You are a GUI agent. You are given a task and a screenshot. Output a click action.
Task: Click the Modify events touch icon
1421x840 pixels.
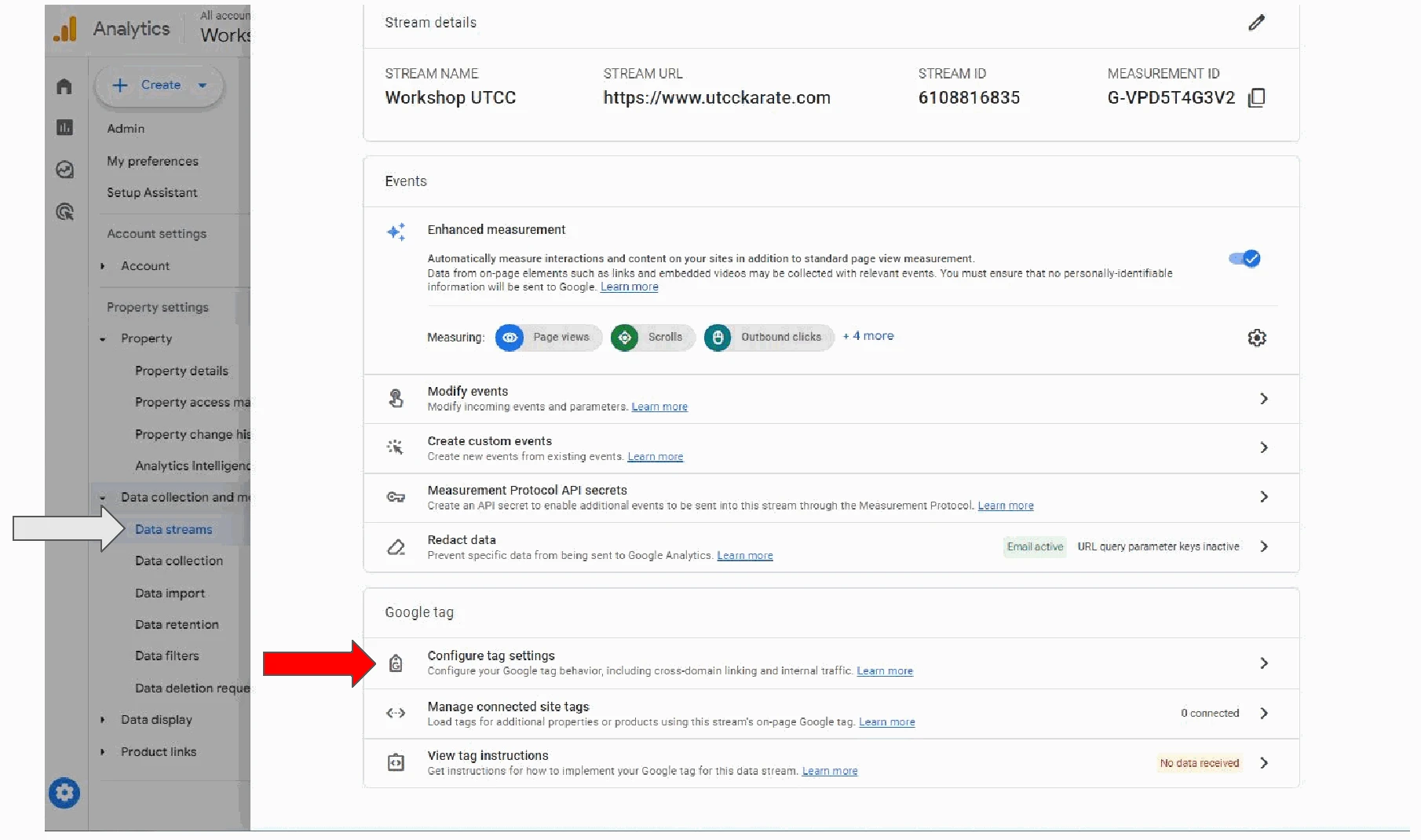396,399
